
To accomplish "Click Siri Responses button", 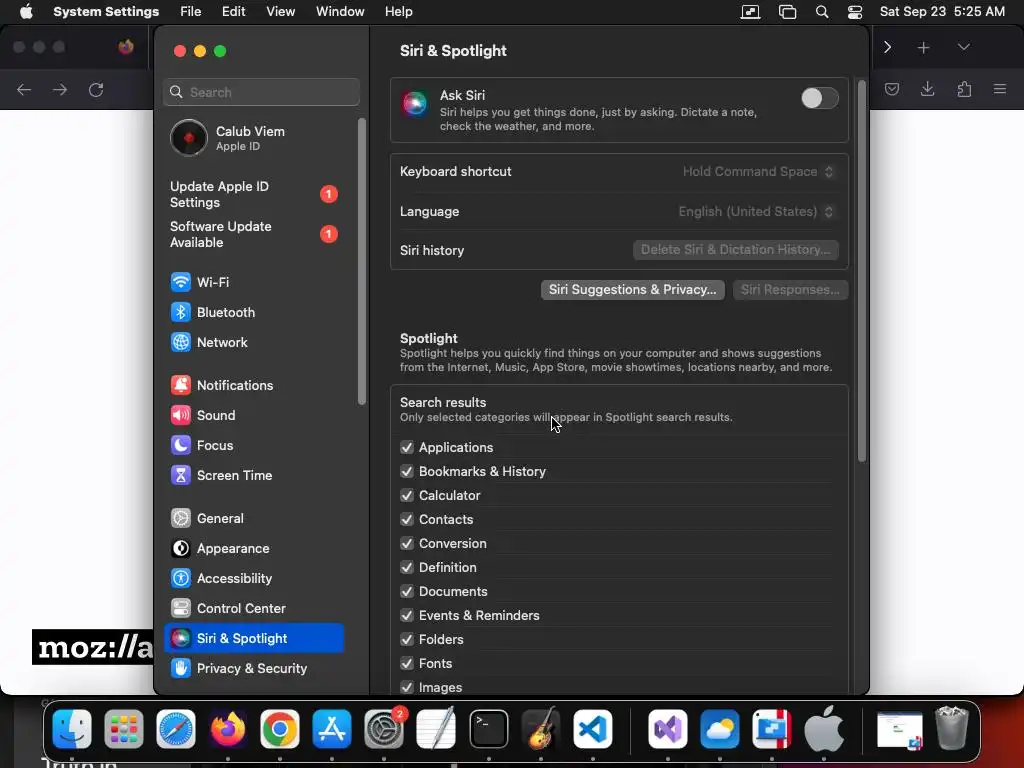I will click(790, 290).
